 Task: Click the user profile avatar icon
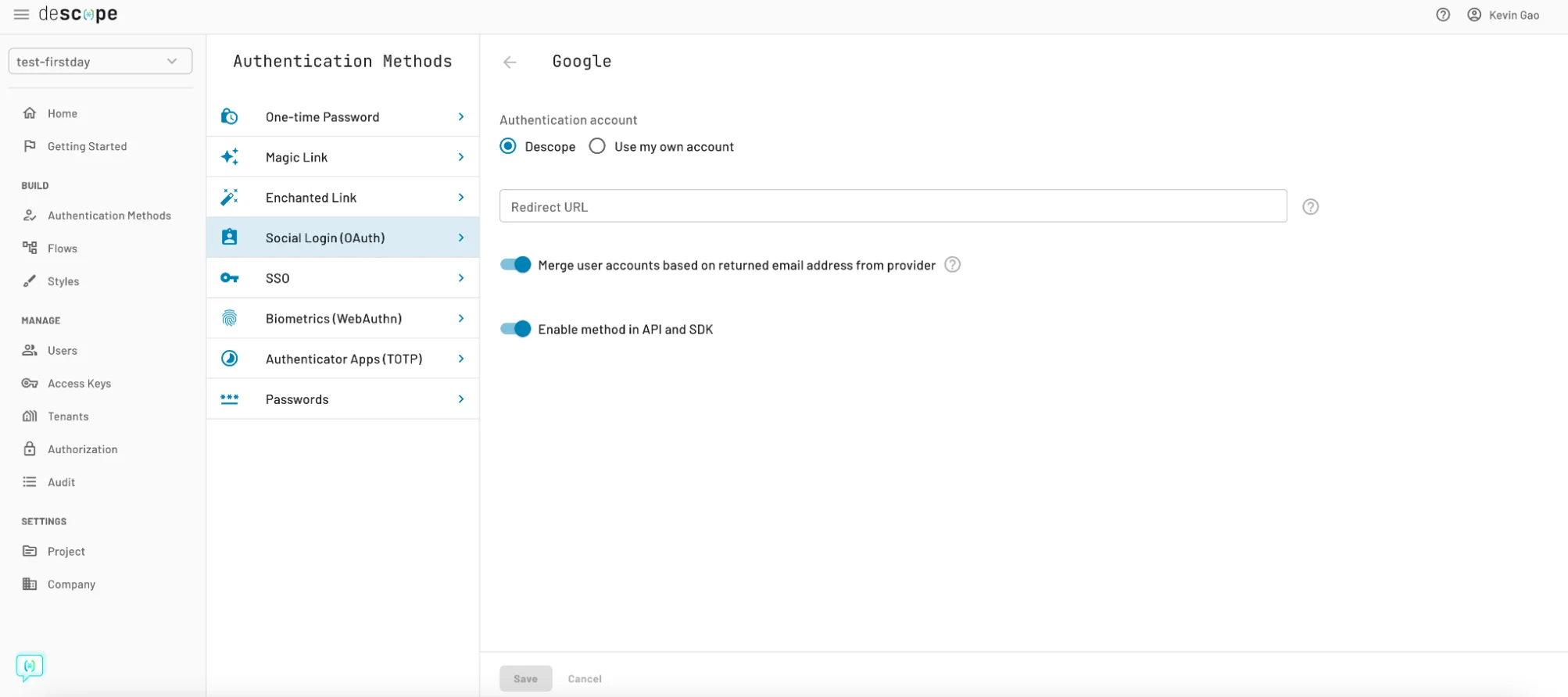(x=1474, y=15)
